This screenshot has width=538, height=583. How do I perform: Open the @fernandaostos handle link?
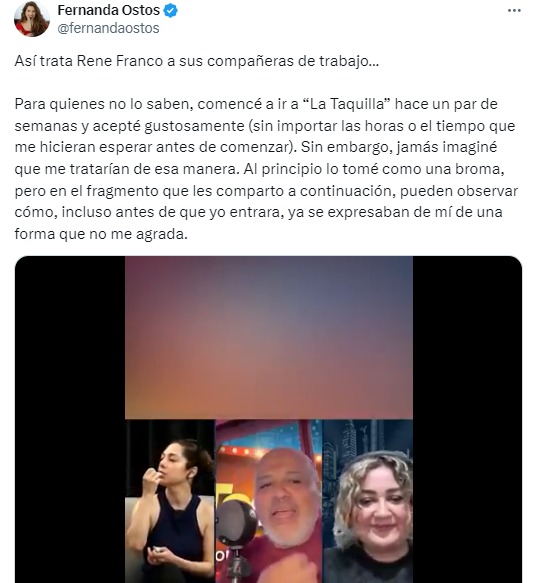(108, 28)
